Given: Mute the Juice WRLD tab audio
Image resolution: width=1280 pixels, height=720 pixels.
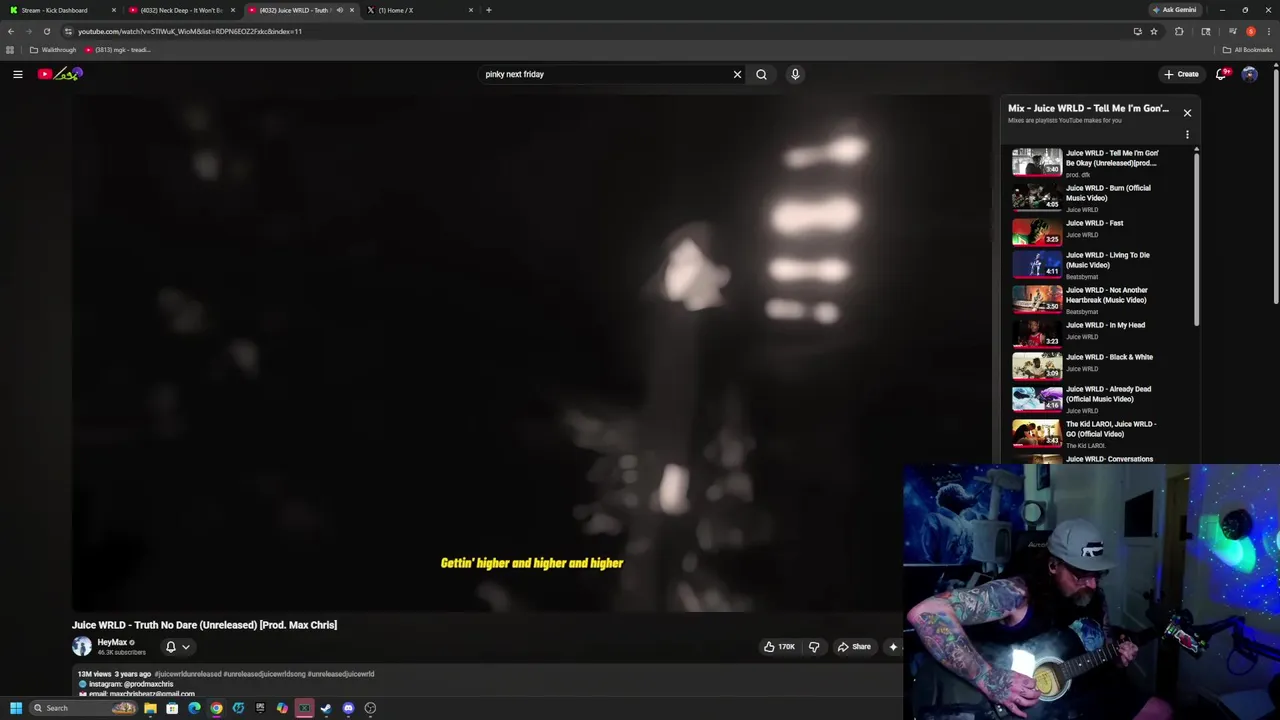Looking at the screenshot, I should click(339, 10).
